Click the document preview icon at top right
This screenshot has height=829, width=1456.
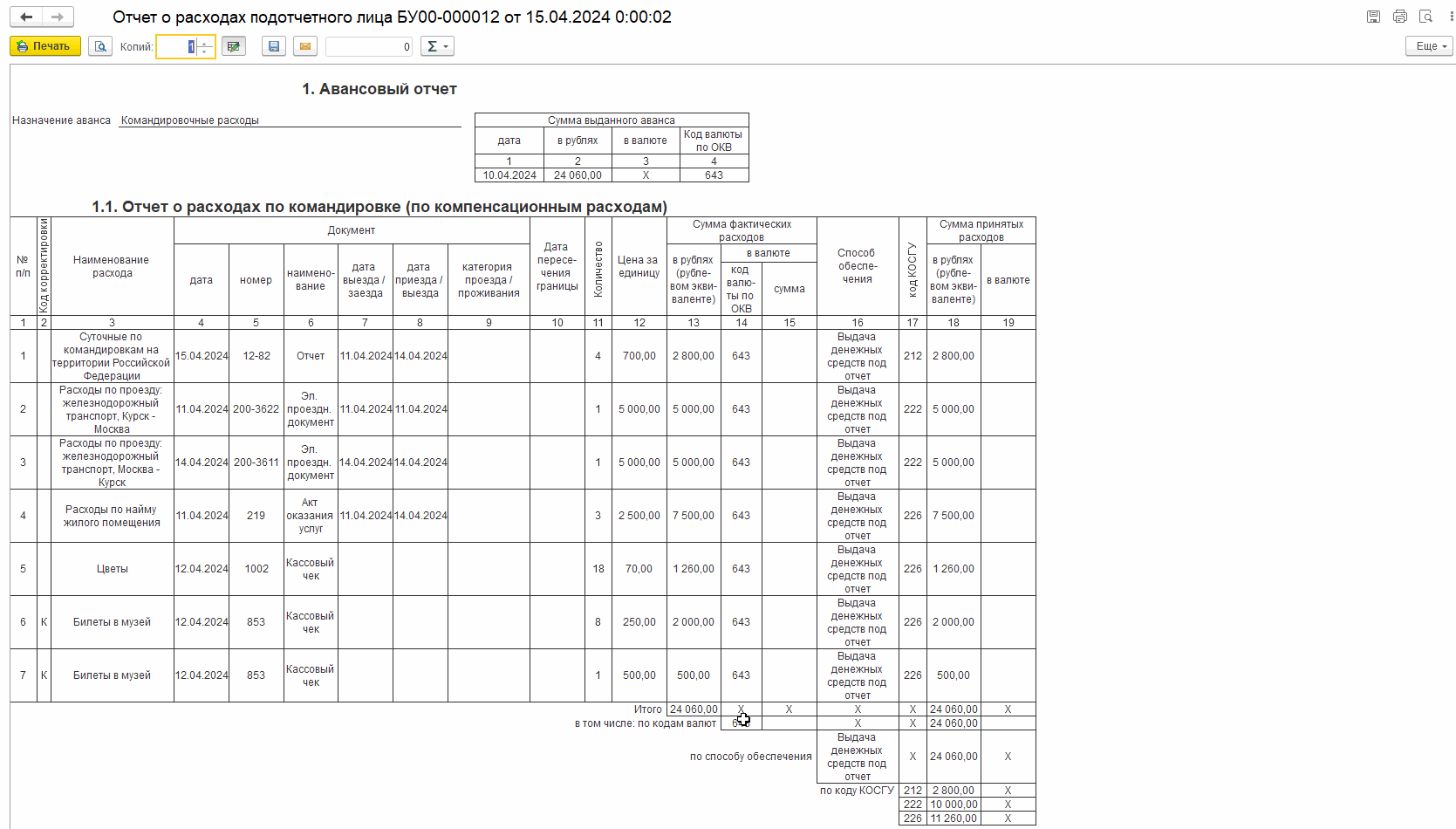coord(1426,17)
